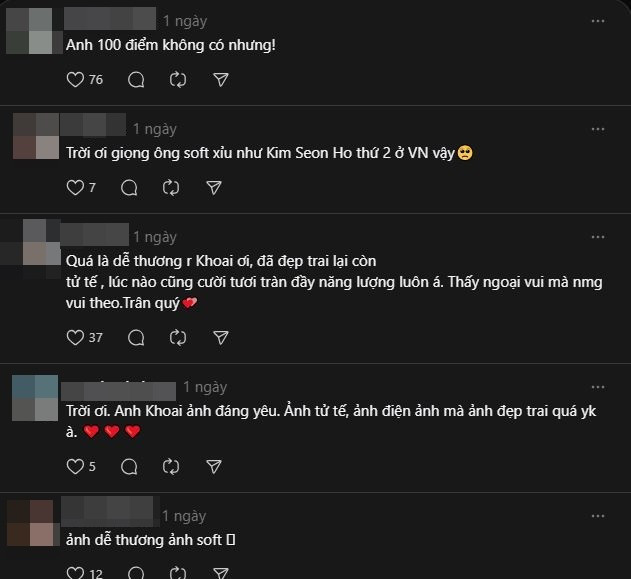
Task: Open the "1 ngày" timestamp on "ảnh dễ thương ảnh soft" comment
Action: pyautogui.click(x=183, y=516)
